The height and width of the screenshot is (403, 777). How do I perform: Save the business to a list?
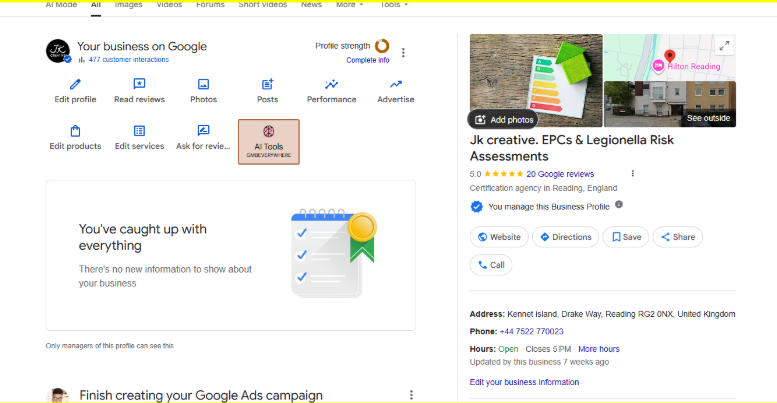coord(626,237)
